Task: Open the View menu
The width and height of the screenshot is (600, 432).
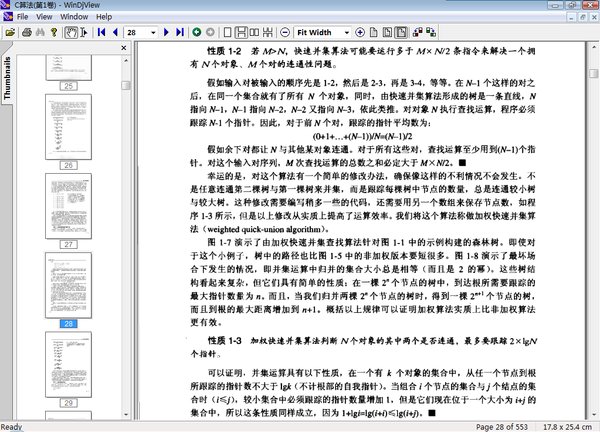Action: pos(44,17)
